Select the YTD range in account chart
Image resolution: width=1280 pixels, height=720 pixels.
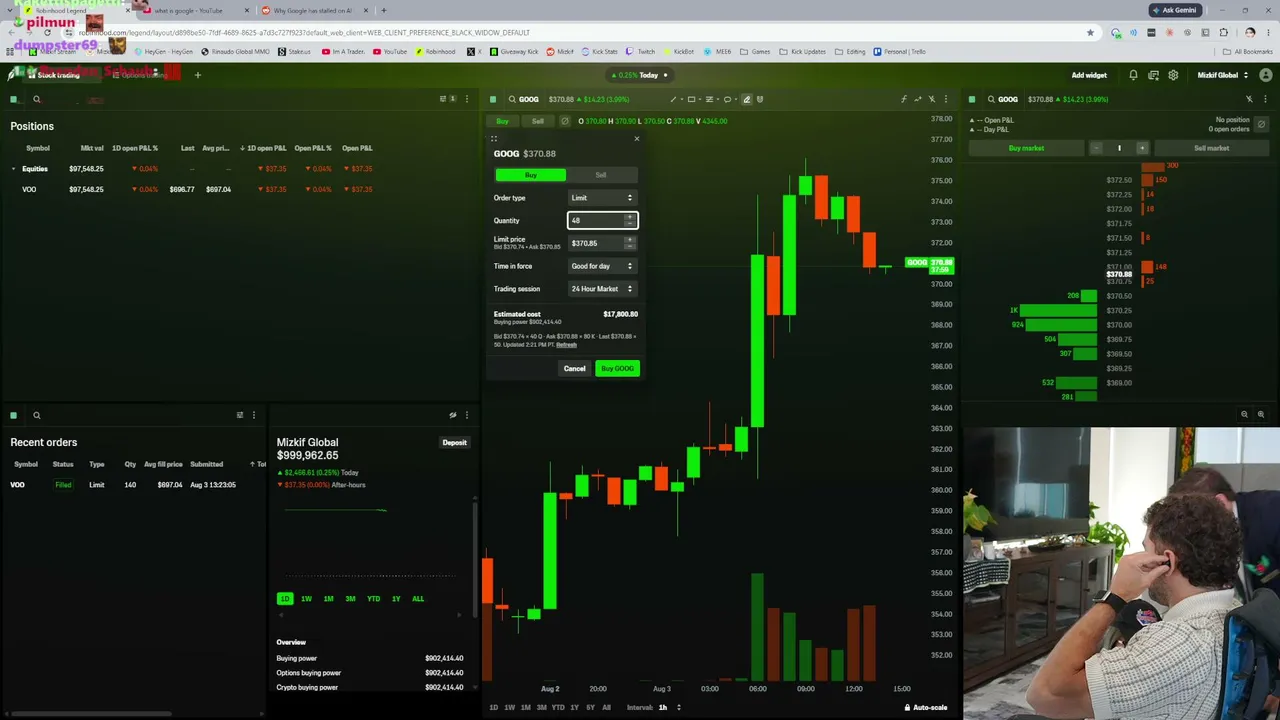pyautogui.click(x=373, y=598)
